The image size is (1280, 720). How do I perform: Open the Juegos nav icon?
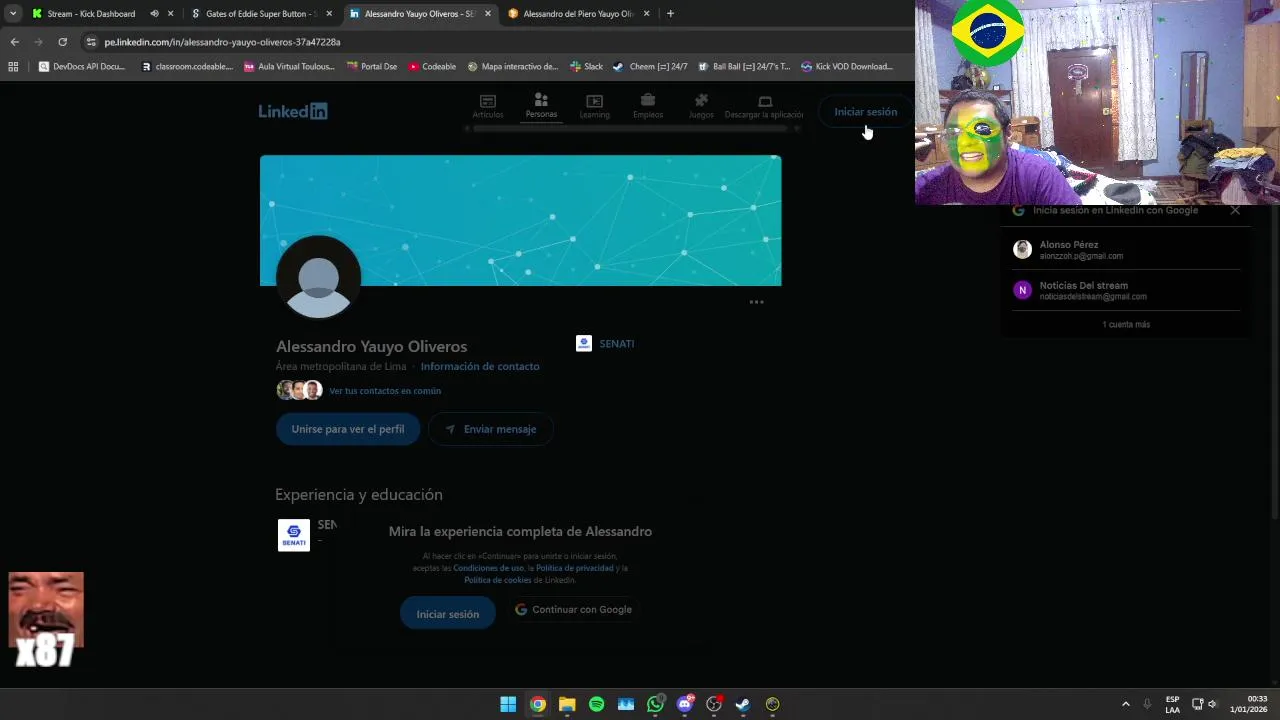(701, 106)
